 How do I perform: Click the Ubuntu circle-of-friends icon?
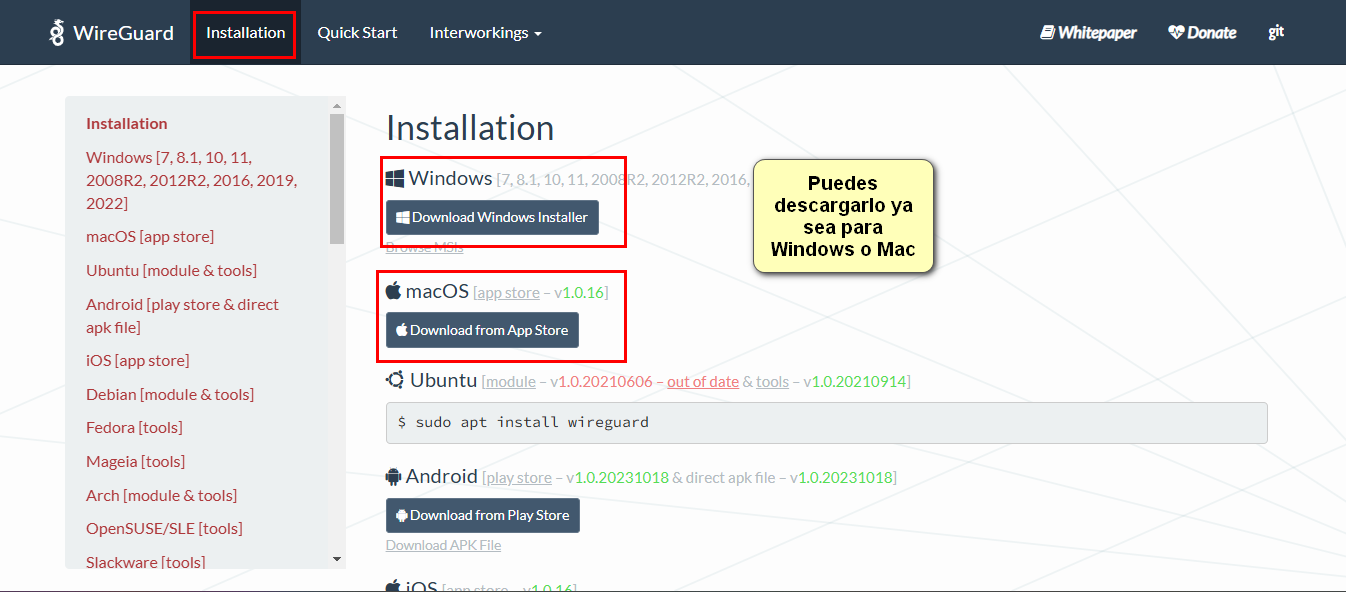(x=393, y=380)
